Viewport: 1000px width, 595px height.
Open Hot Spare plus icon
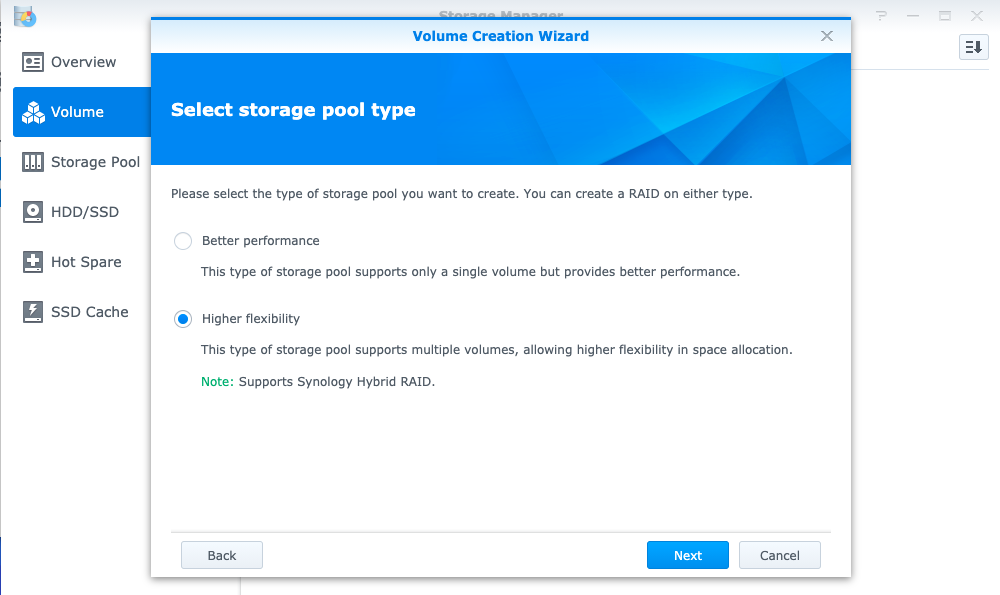pos(33,261)
